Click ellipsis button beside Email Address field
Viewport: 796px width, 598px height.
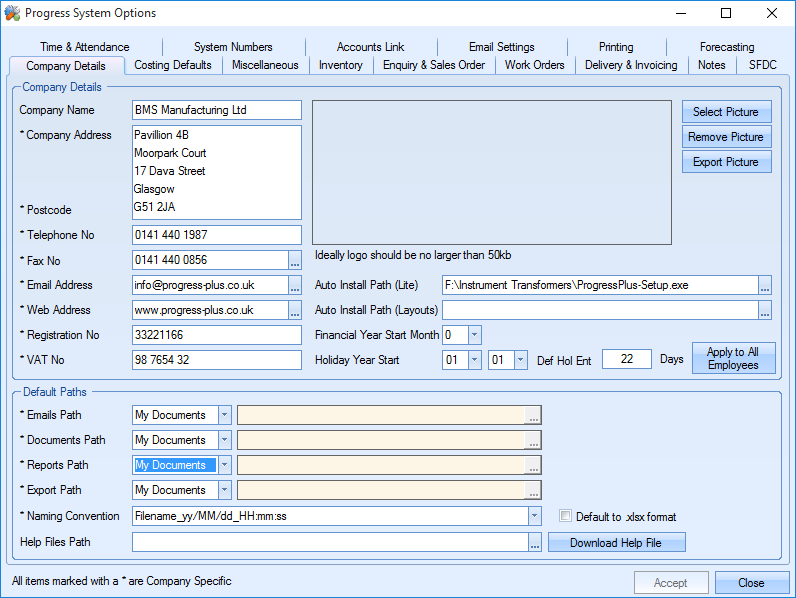click(295, 285)
